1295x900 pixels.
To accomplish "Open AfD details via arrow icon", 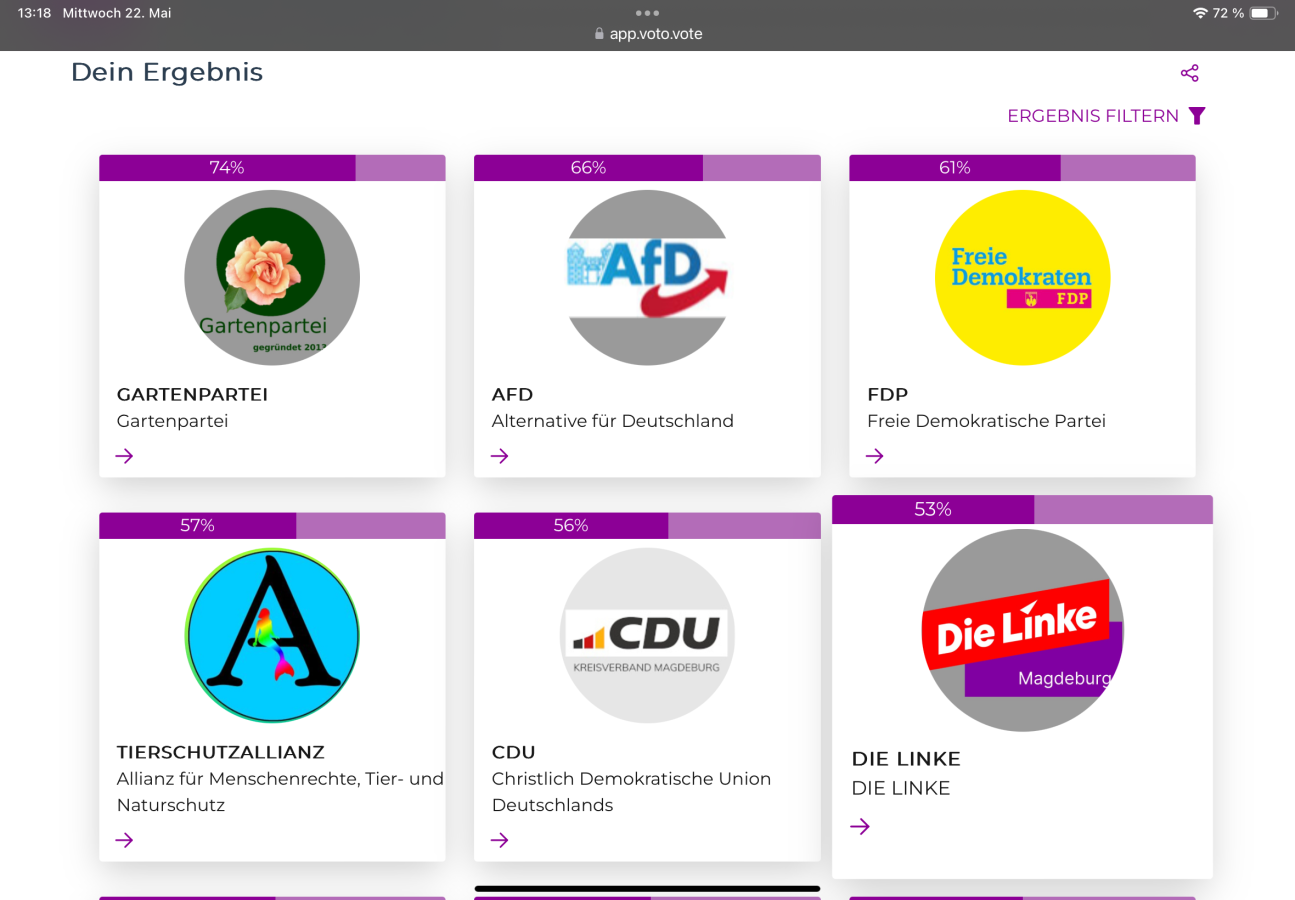I will click(500, 456).
